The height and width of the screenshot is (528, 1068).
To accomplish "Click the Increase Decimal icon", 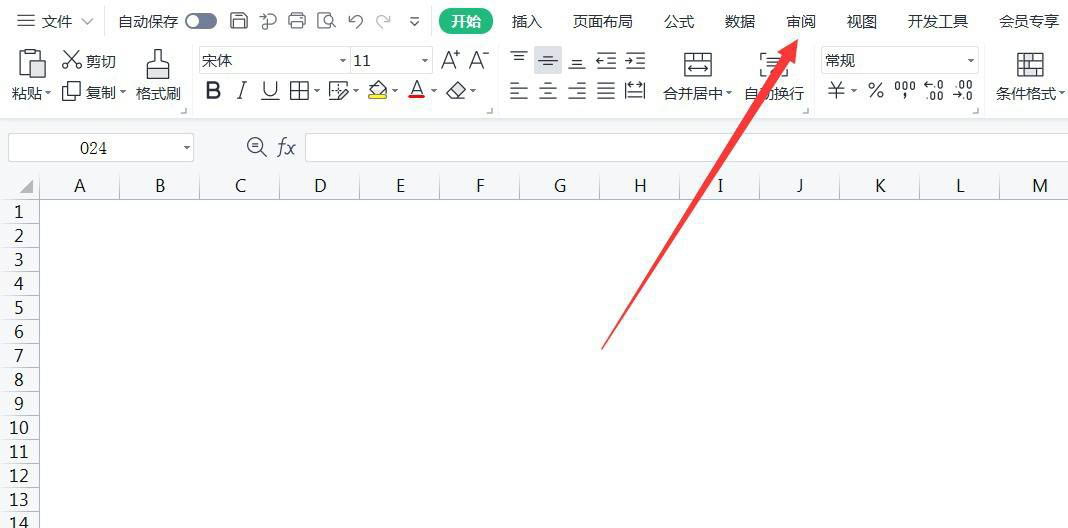I will pyautogui.click(x=934, y=90).
